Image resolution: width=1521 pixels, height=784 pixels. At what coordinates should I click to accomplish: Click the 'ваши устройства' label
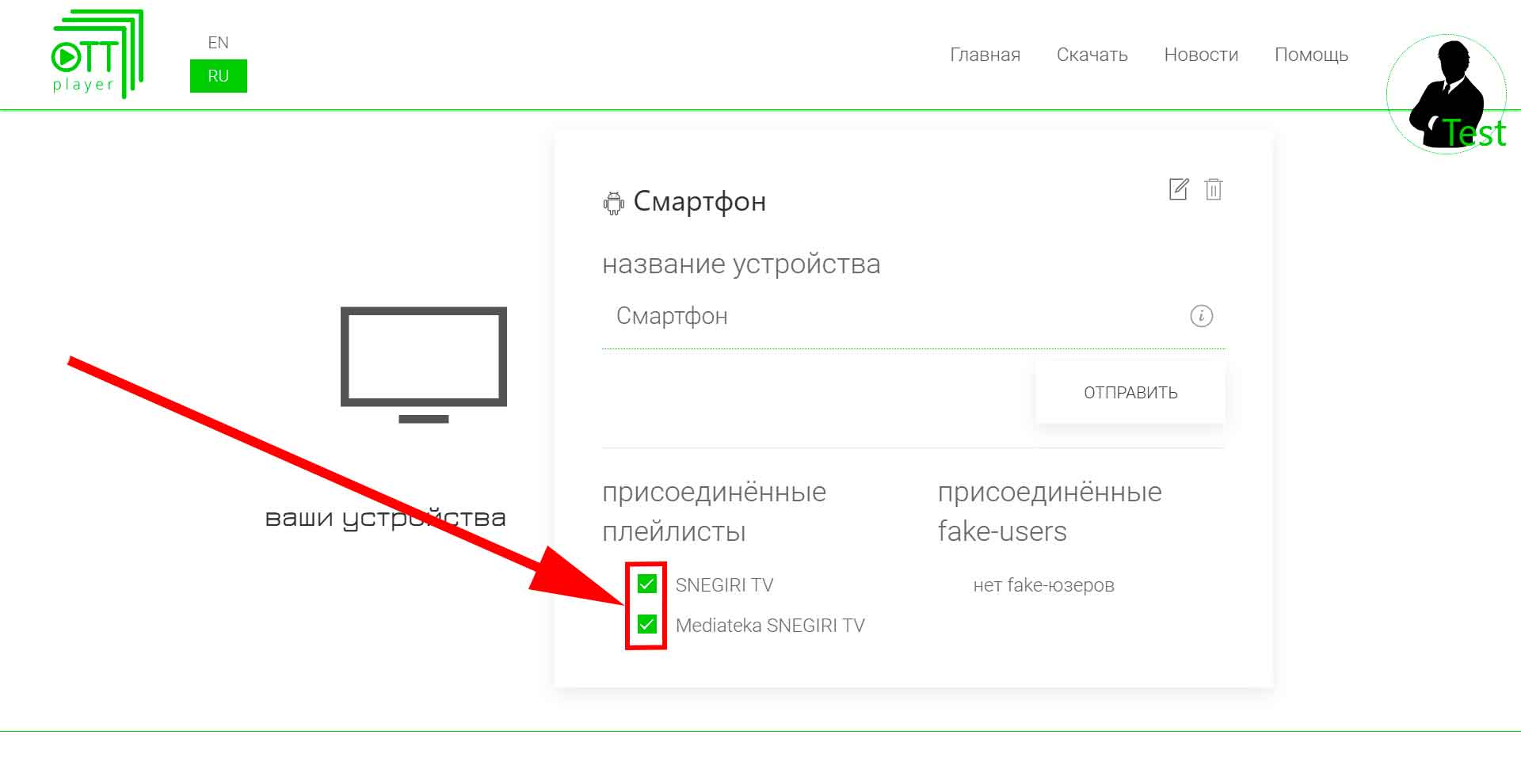(385, 518)
